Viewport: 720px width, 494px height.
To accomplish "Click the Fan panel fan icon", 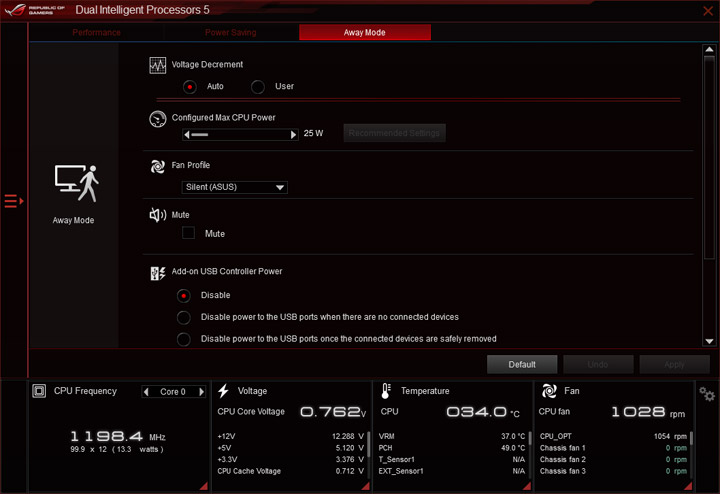I will pyautogui.click(x=549, y=391).
